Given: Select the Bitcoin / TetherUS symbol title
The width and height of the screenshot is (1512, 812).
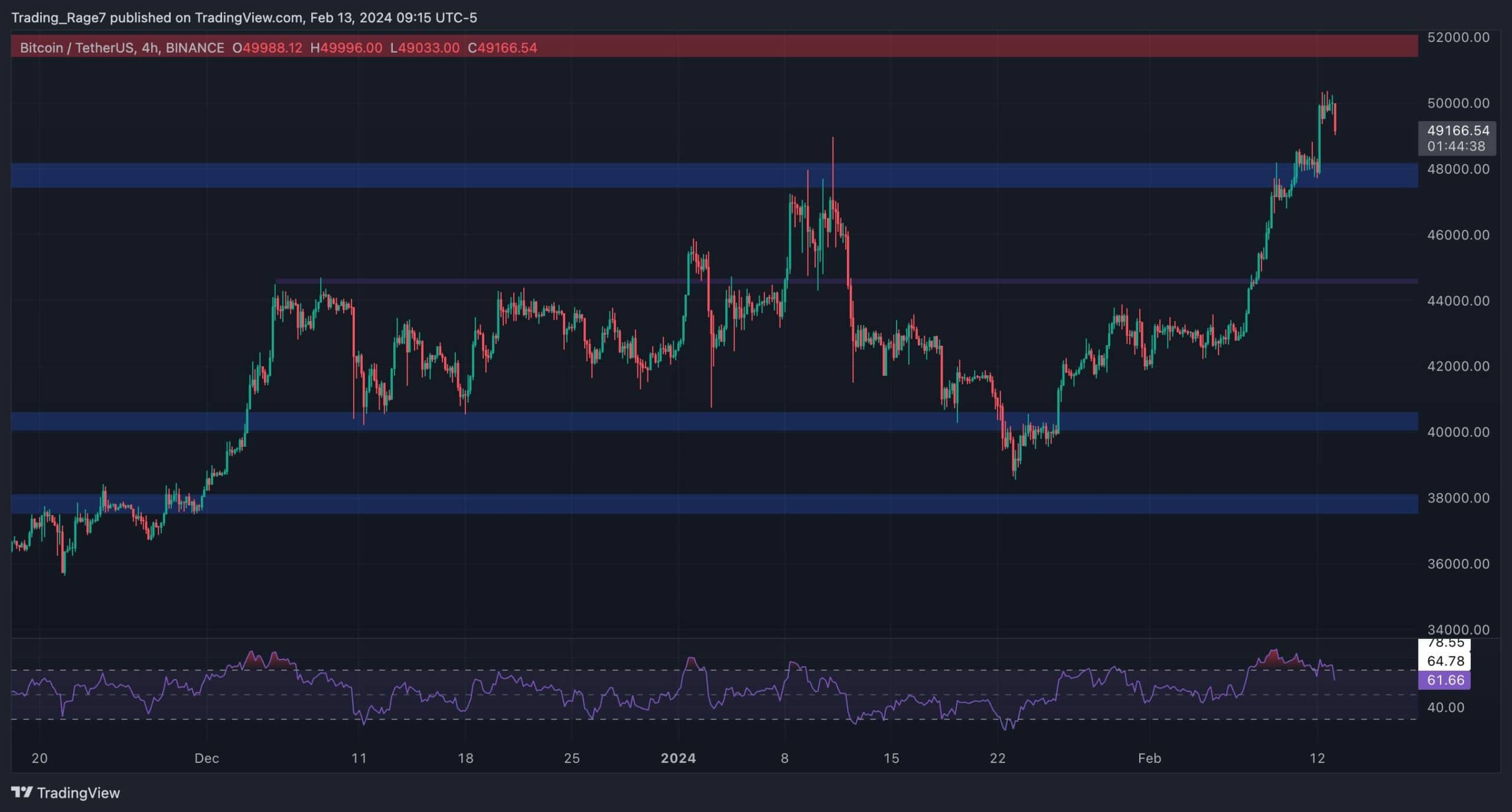Looking at the screenshot, I should pyautogui.click(x=76, y=48).
